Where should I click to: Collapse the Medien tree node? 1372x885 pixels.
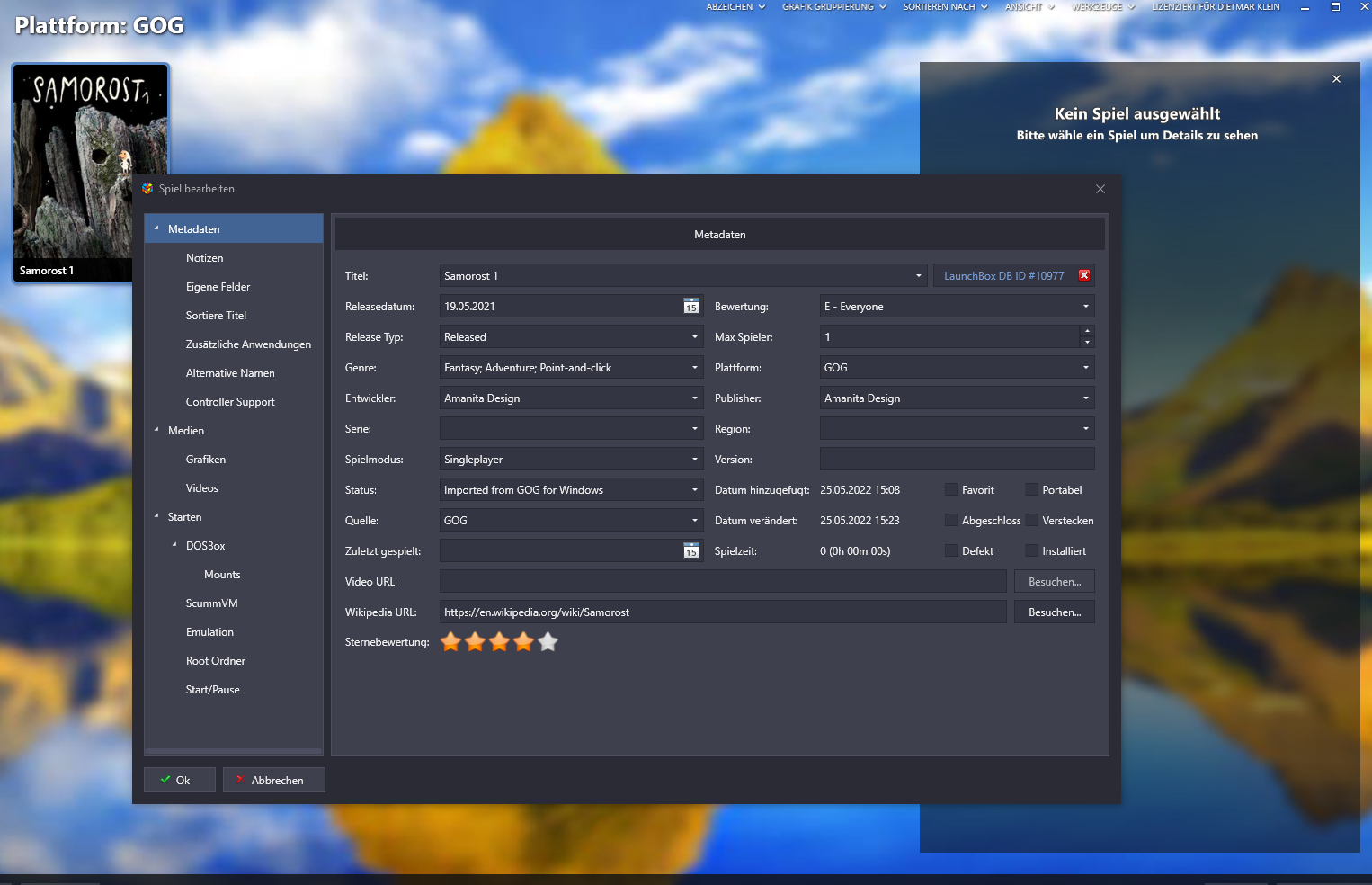coord(156,430)
